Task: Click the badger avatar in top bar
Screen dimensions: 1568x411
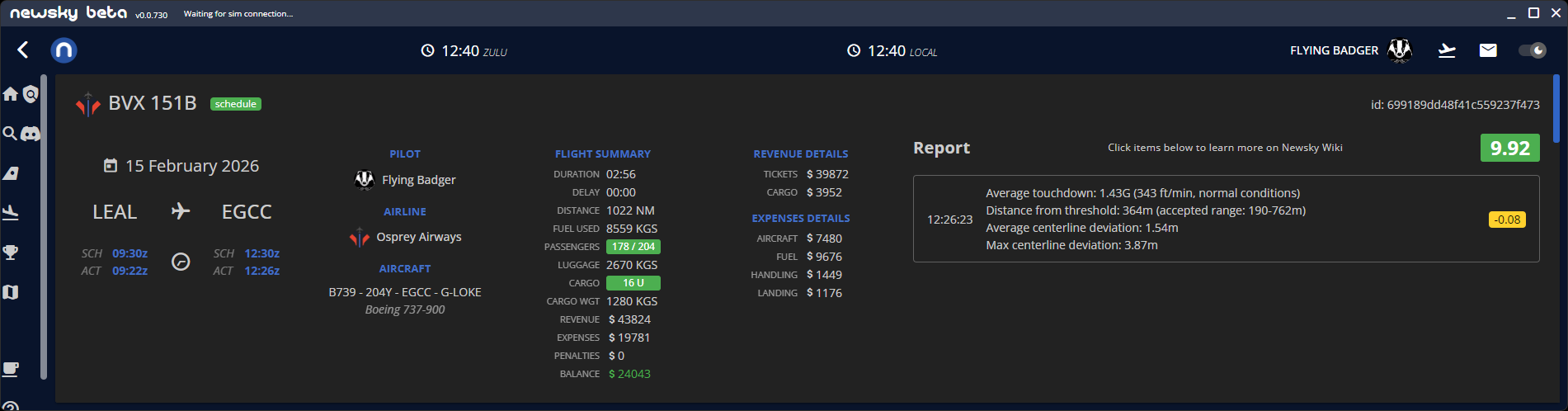Action: (x=1400, y=50)
